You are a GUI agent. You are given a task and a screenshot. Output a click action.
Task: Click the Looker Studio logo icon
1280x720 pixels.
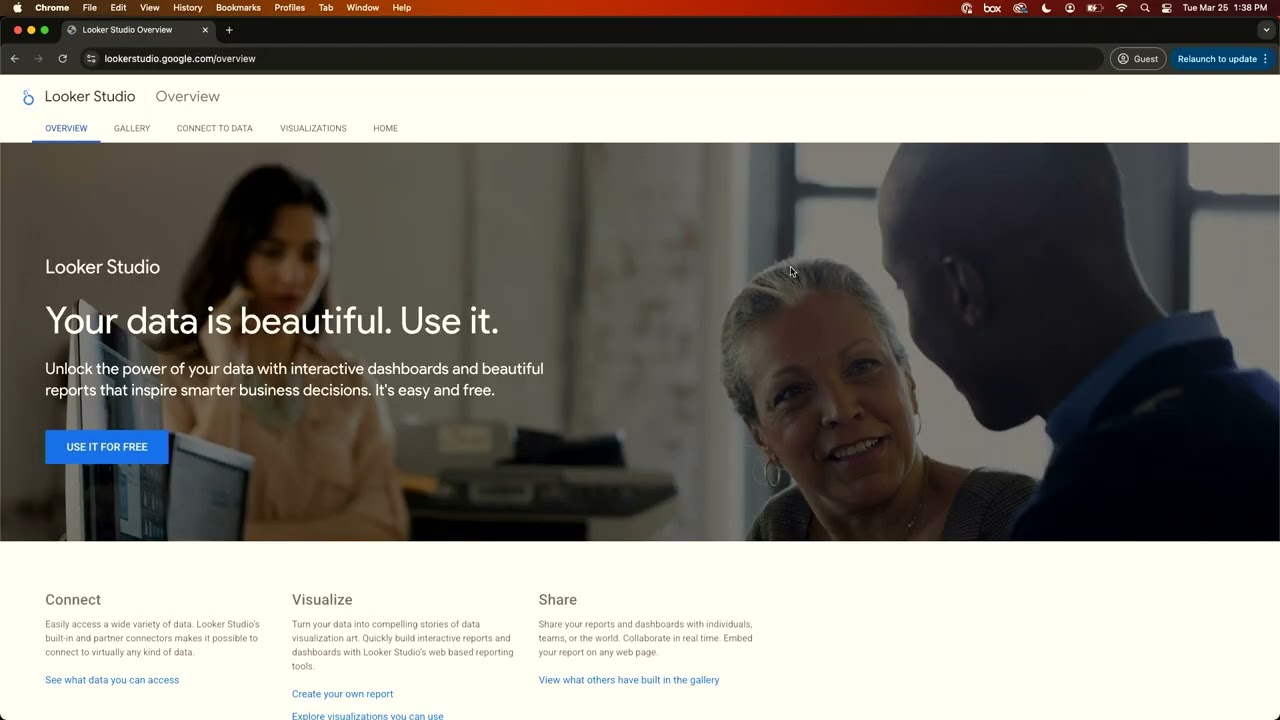[28, 97]
